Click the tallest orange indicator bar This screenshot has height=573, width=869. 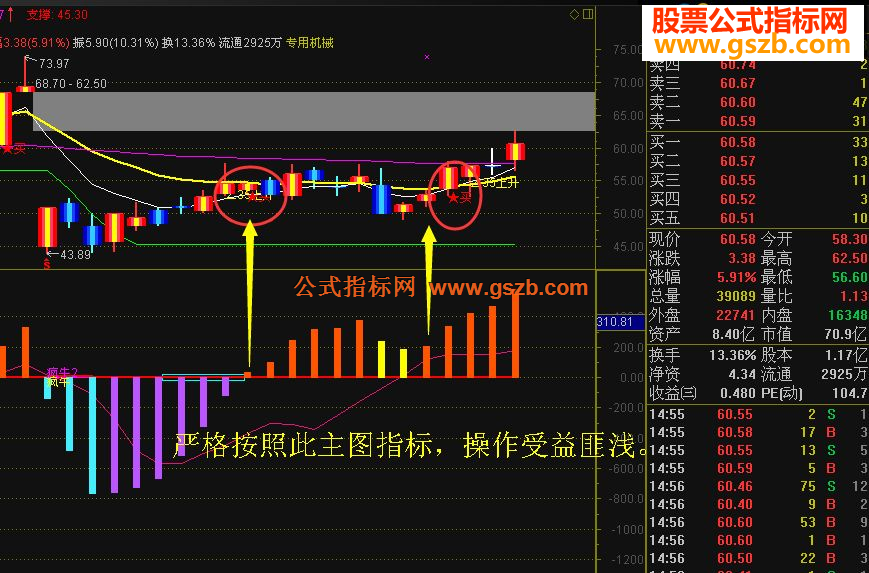pyautogui.click(x=515, y=335)
